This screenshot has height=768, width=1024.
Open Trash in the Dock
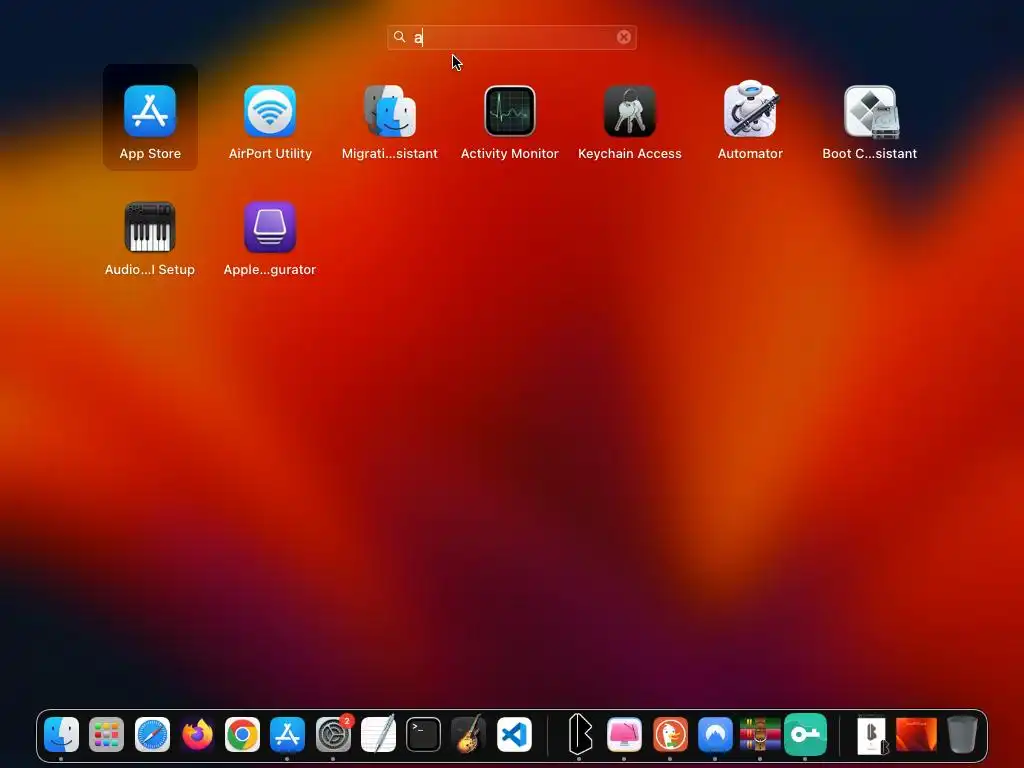[x=962, y=735]
